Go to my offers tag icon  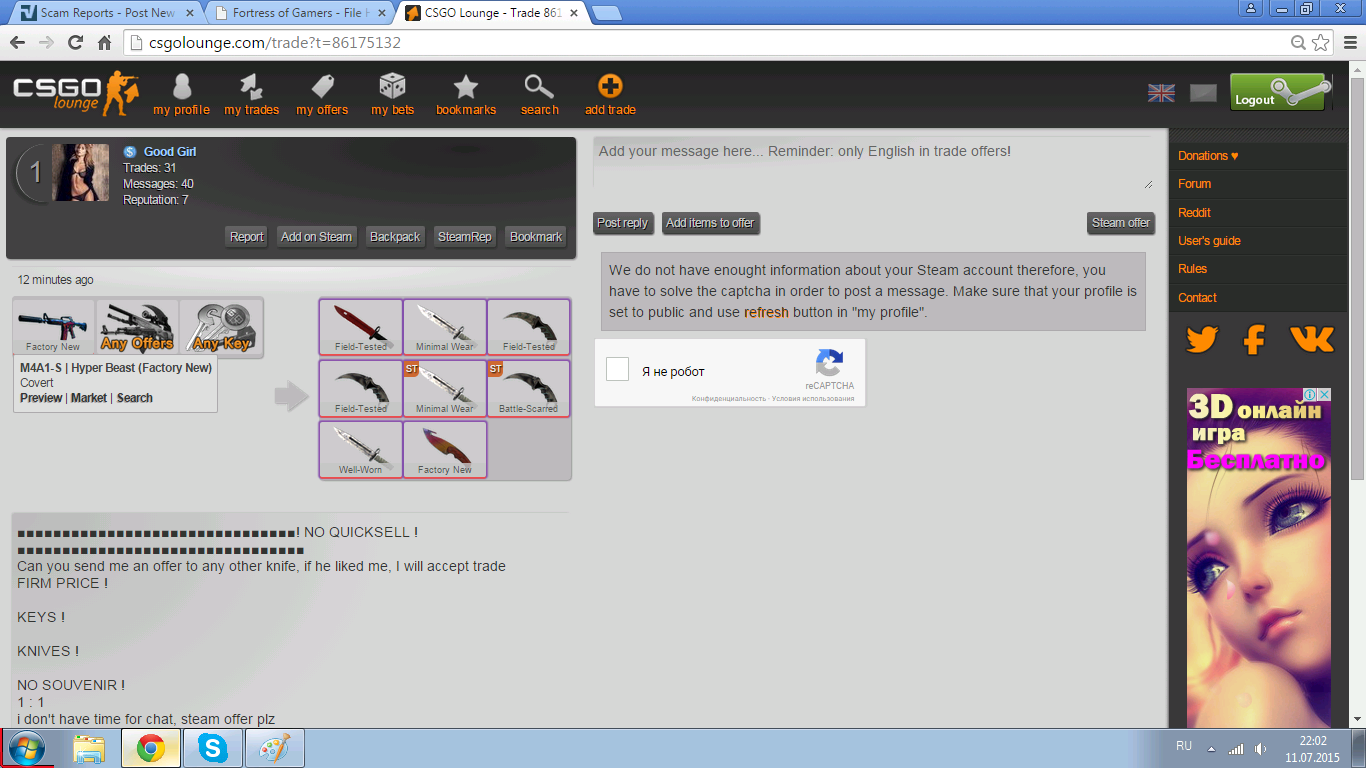(x=322, y=88)
